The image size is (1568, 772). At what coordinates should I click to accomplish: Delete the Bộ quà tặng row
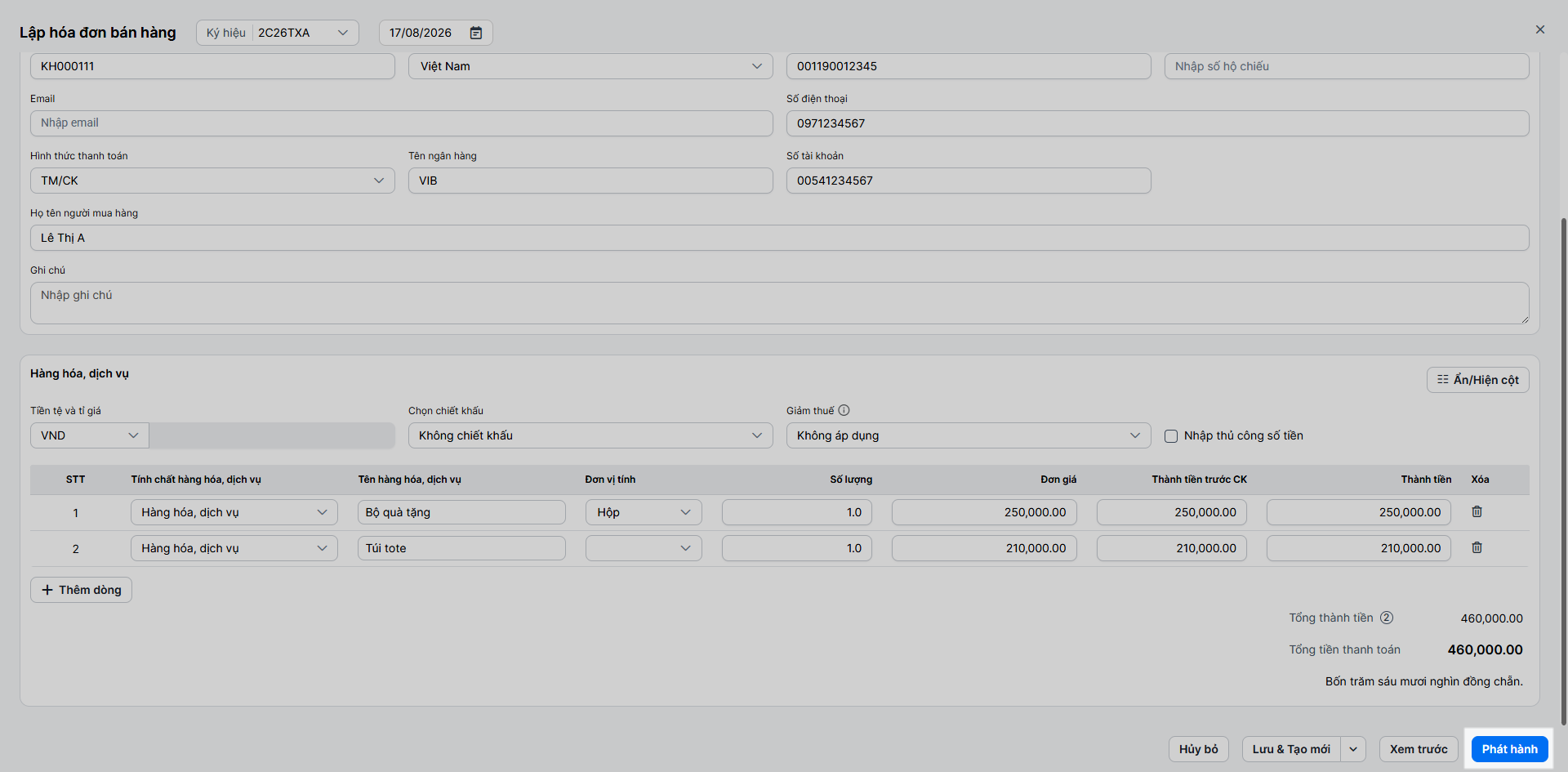point(1477,512)
